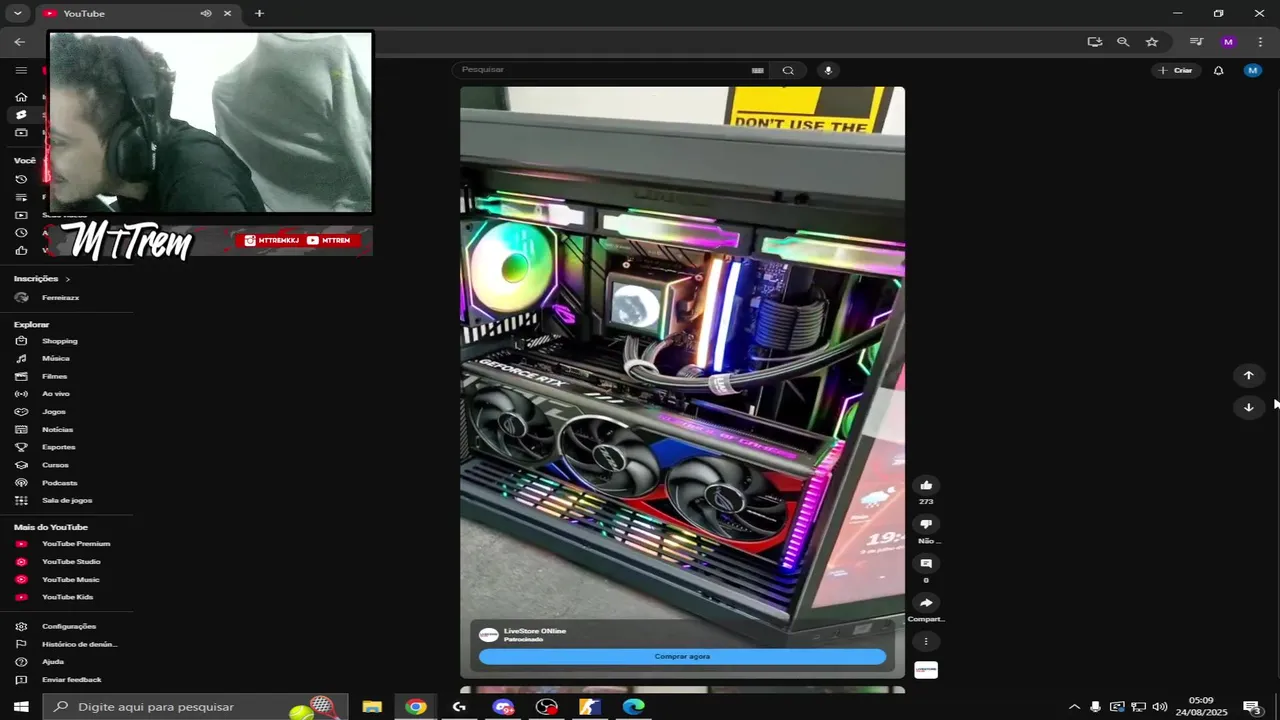This screenshot has height=720, width=1280.
Task: Bookmark this page with star icon
Action: pos(1152,42)
